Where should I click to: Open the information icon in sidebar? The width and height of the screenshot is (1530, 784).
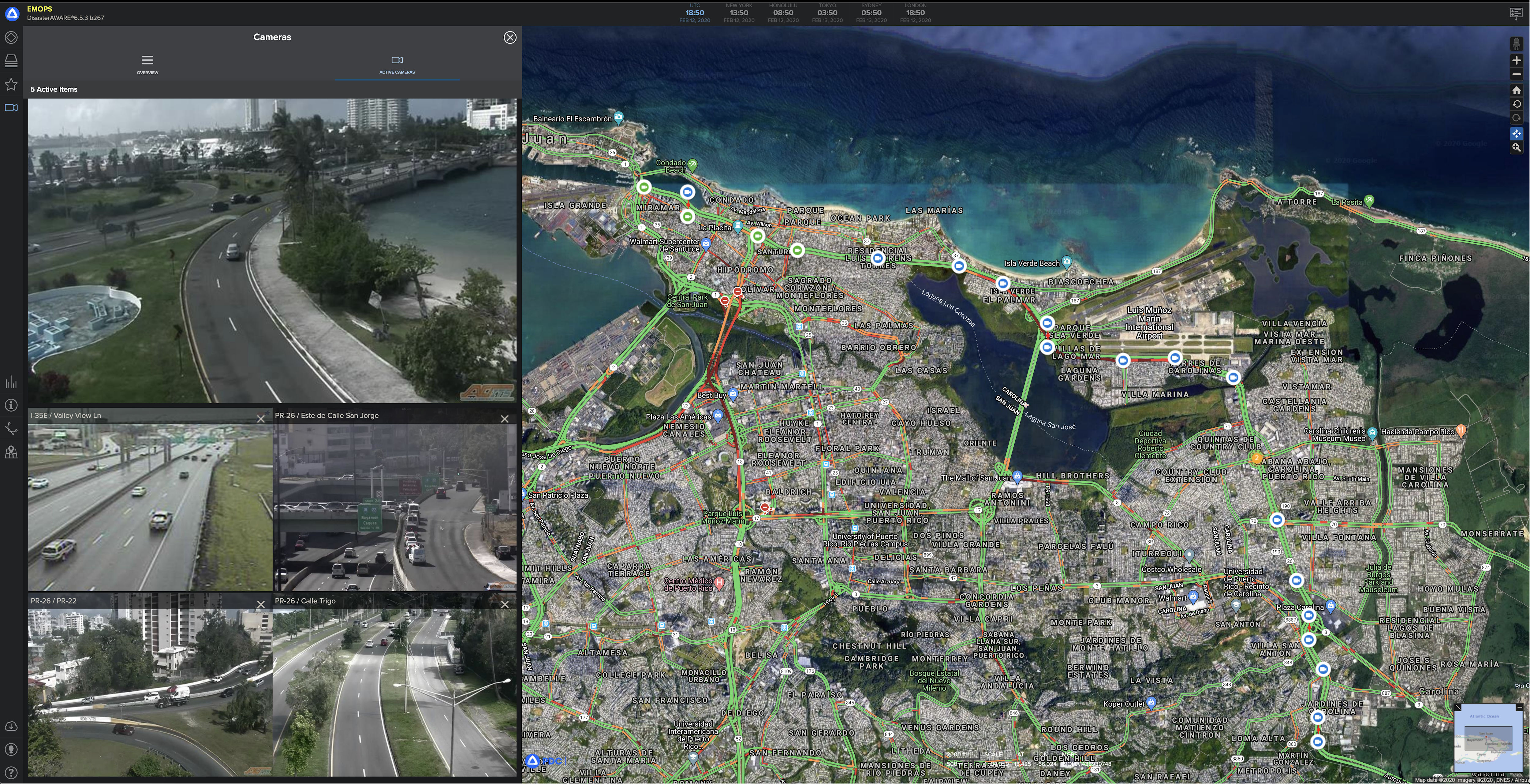pos(11,406)
